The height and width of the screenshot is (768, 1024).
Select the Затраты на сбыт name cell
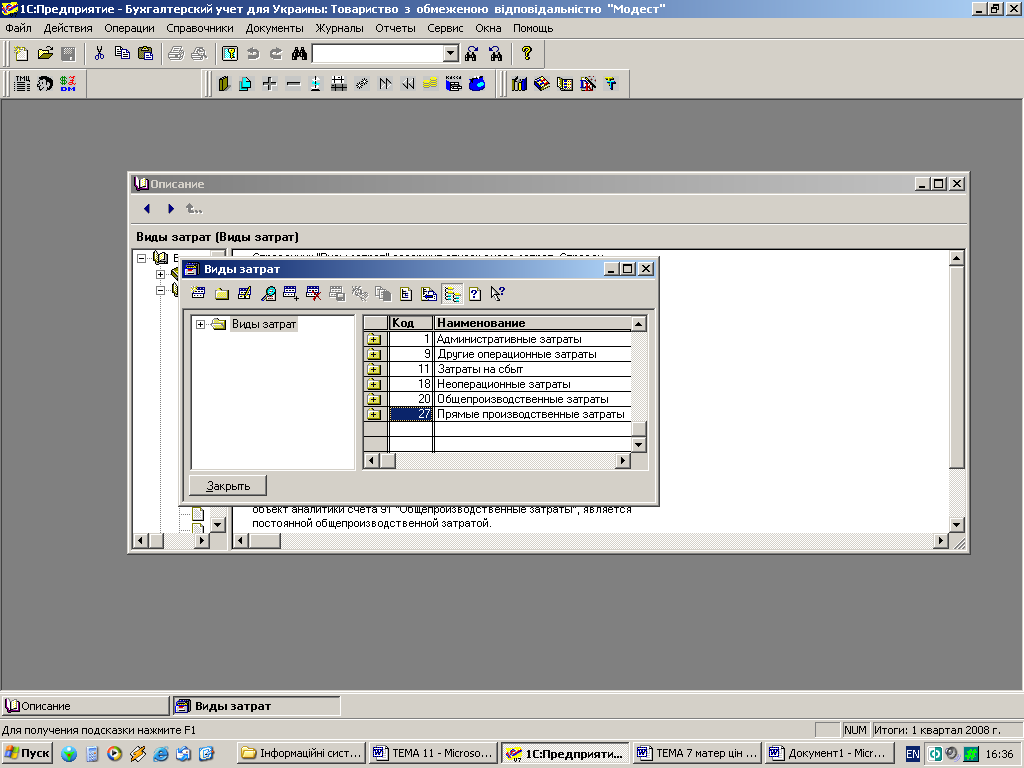[x=533, y=369]
